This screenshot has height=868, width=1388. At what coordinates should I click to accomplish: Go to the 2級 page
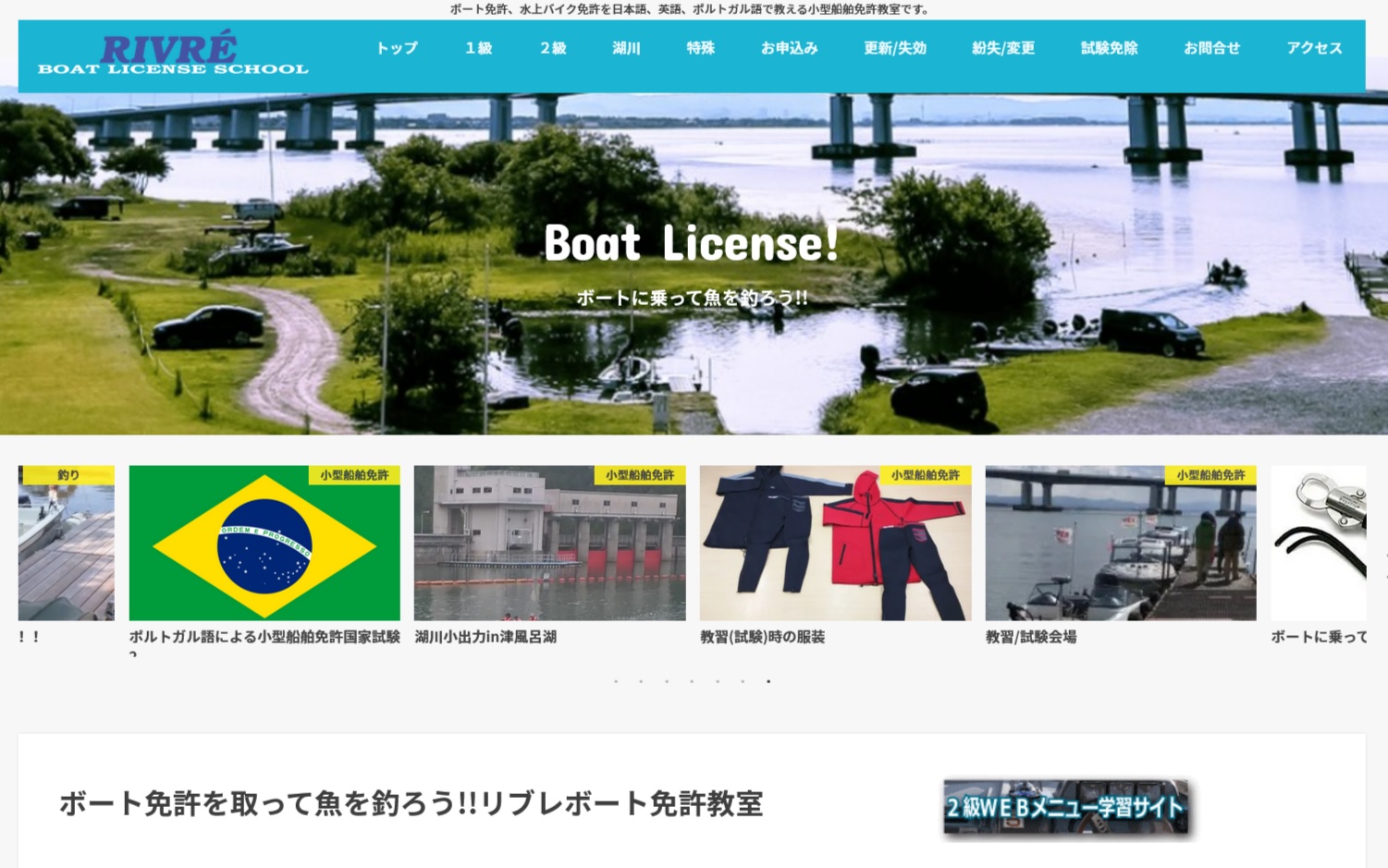click(x=553, y=48)
